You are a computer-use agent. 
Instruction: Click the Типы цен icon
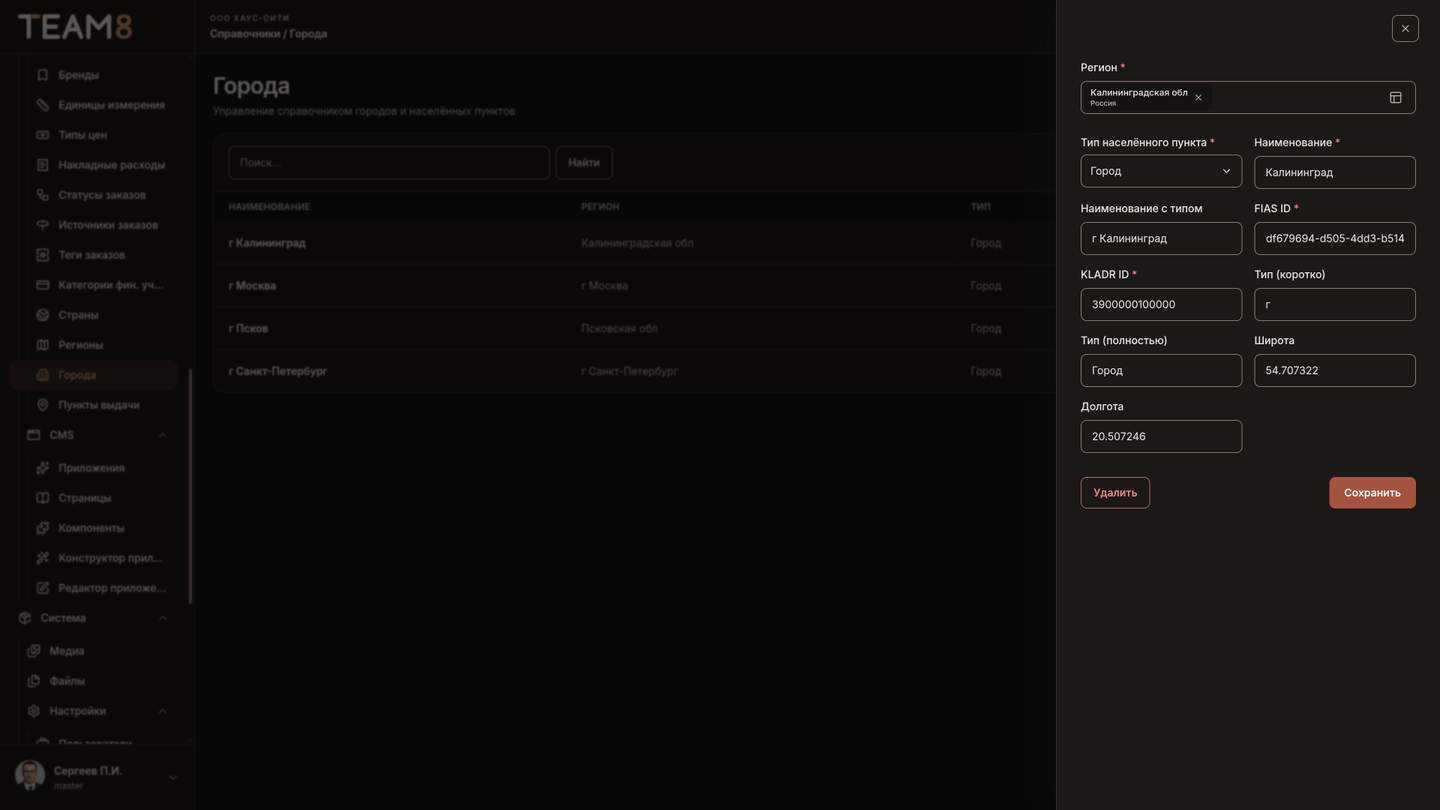coord(42,135)
